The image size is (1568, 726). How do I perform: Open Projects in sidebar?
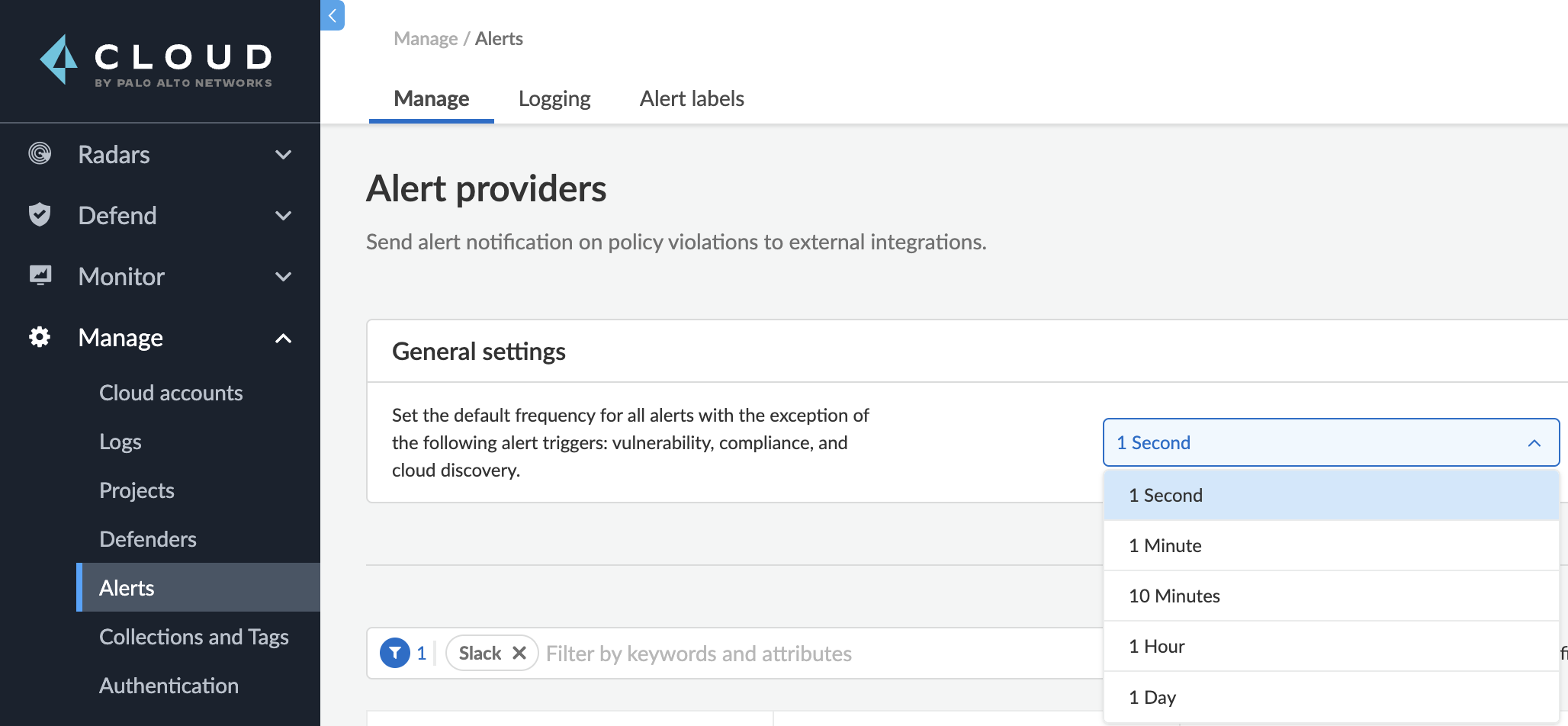coord(137,490)
